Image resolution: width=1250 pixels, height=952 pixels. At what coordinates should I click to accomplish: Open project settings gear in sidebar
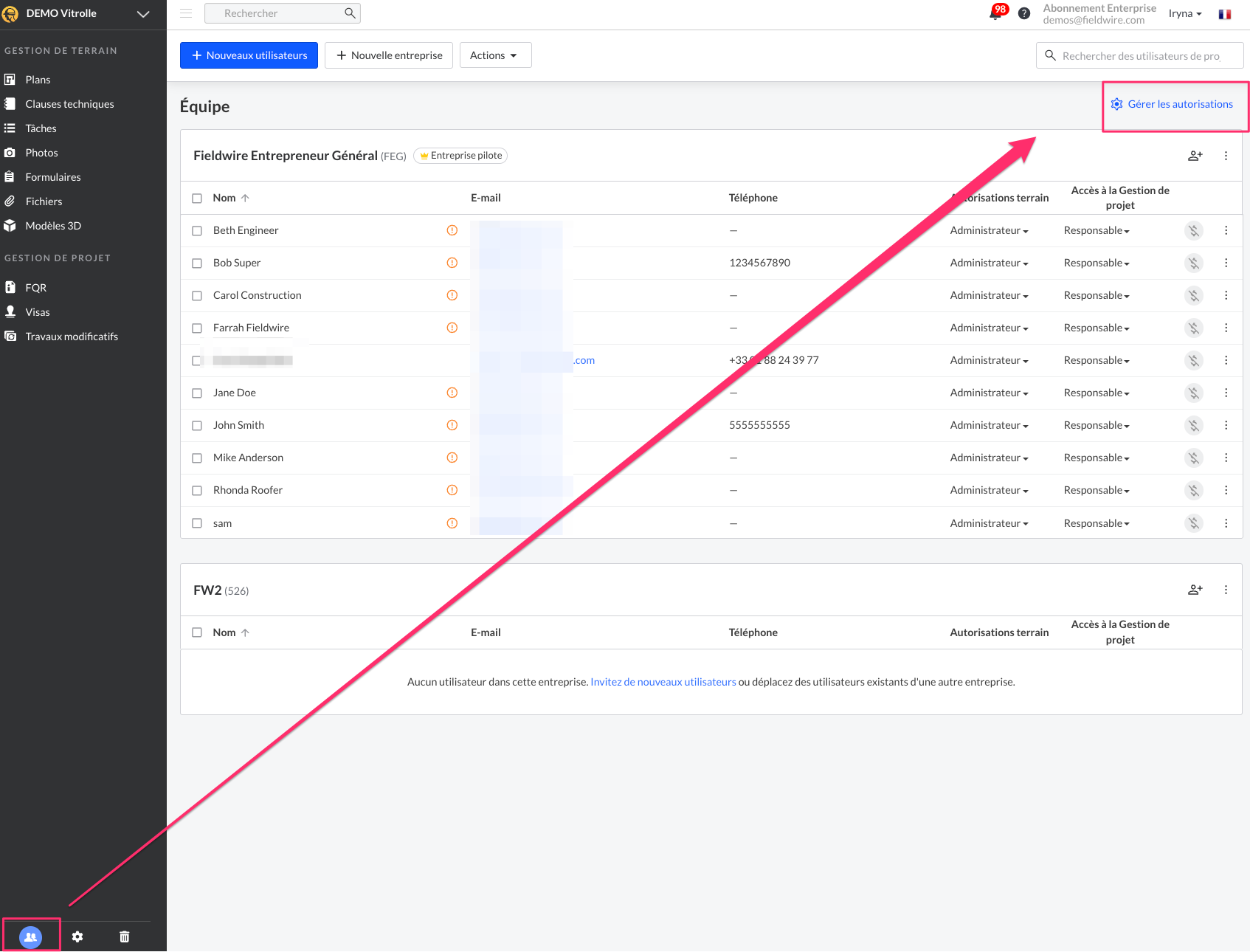pyautogui.click(x=77, y=937)
